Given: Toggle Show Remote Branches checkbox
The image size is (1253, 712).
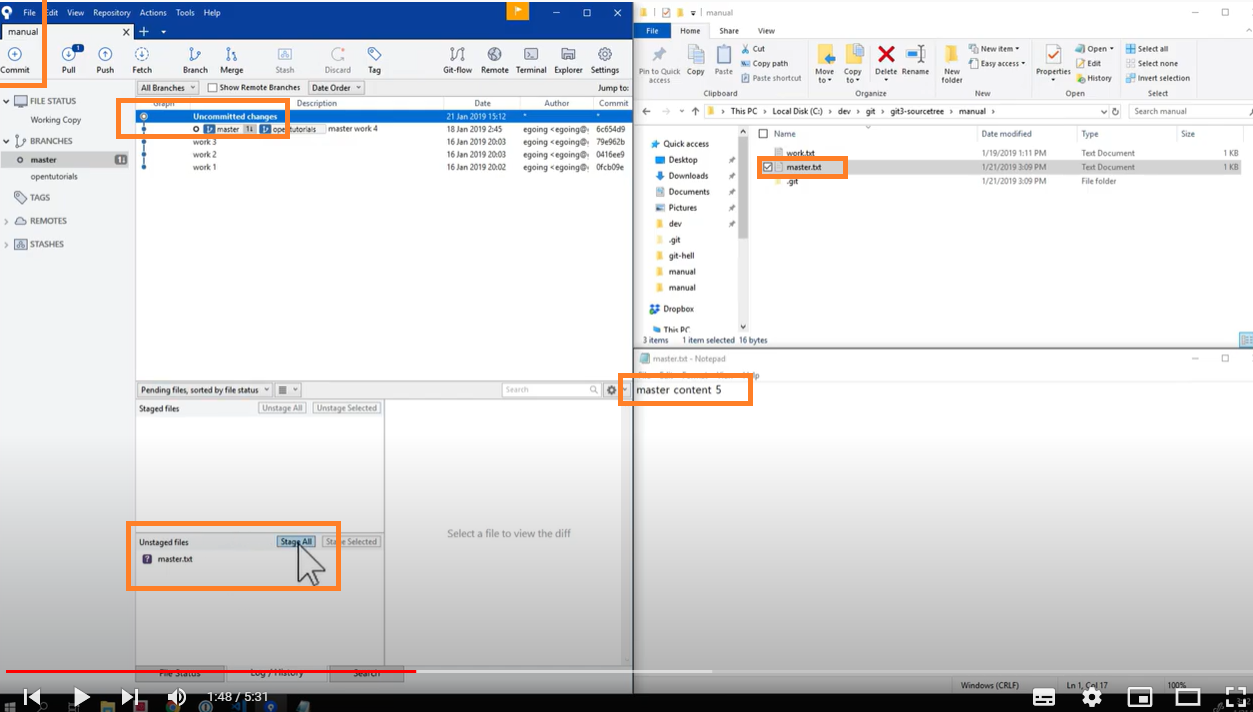Looking at the screenshot, I should click(212, 88).
